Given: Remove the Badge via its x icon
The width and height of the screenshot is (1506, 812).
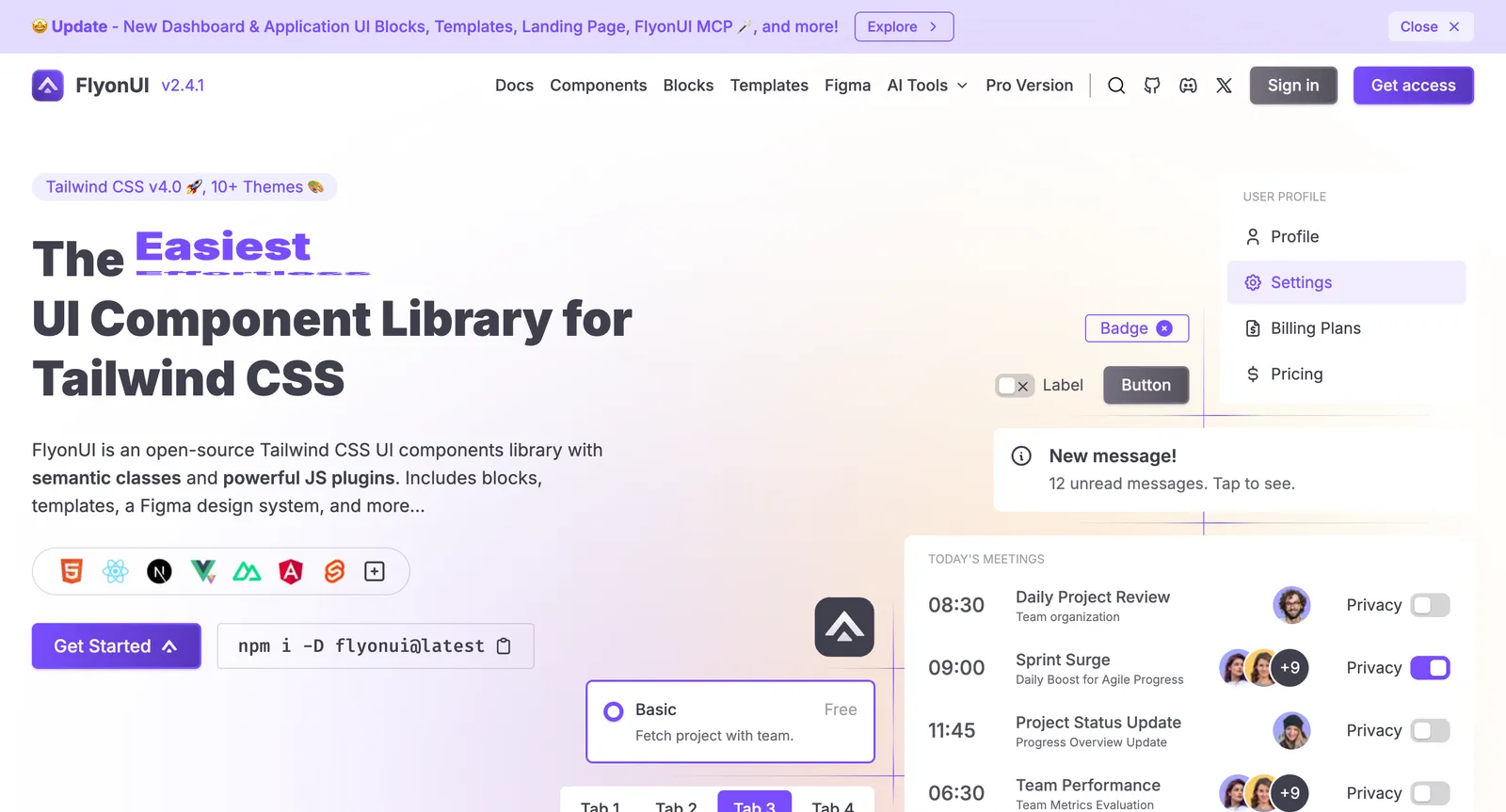Looking at the screenshot, I should (1164, 328).
